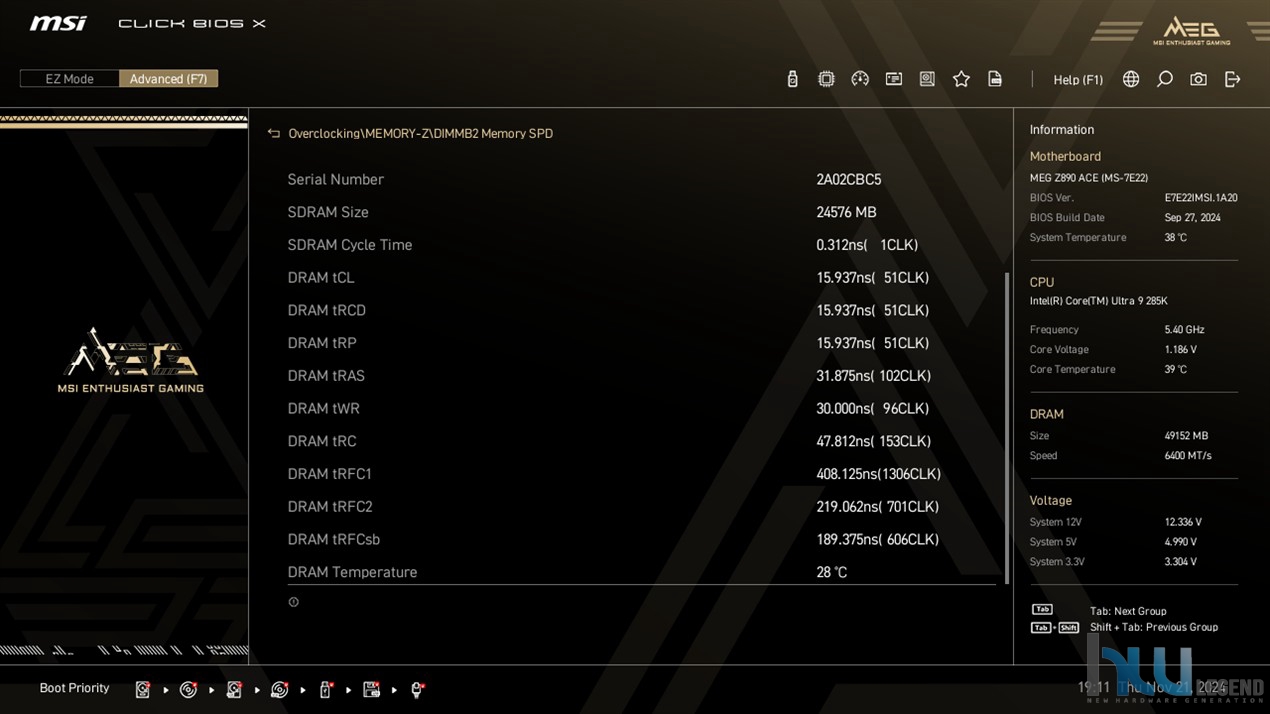Click the MSI Click BIOS X logo

(148, 23)
